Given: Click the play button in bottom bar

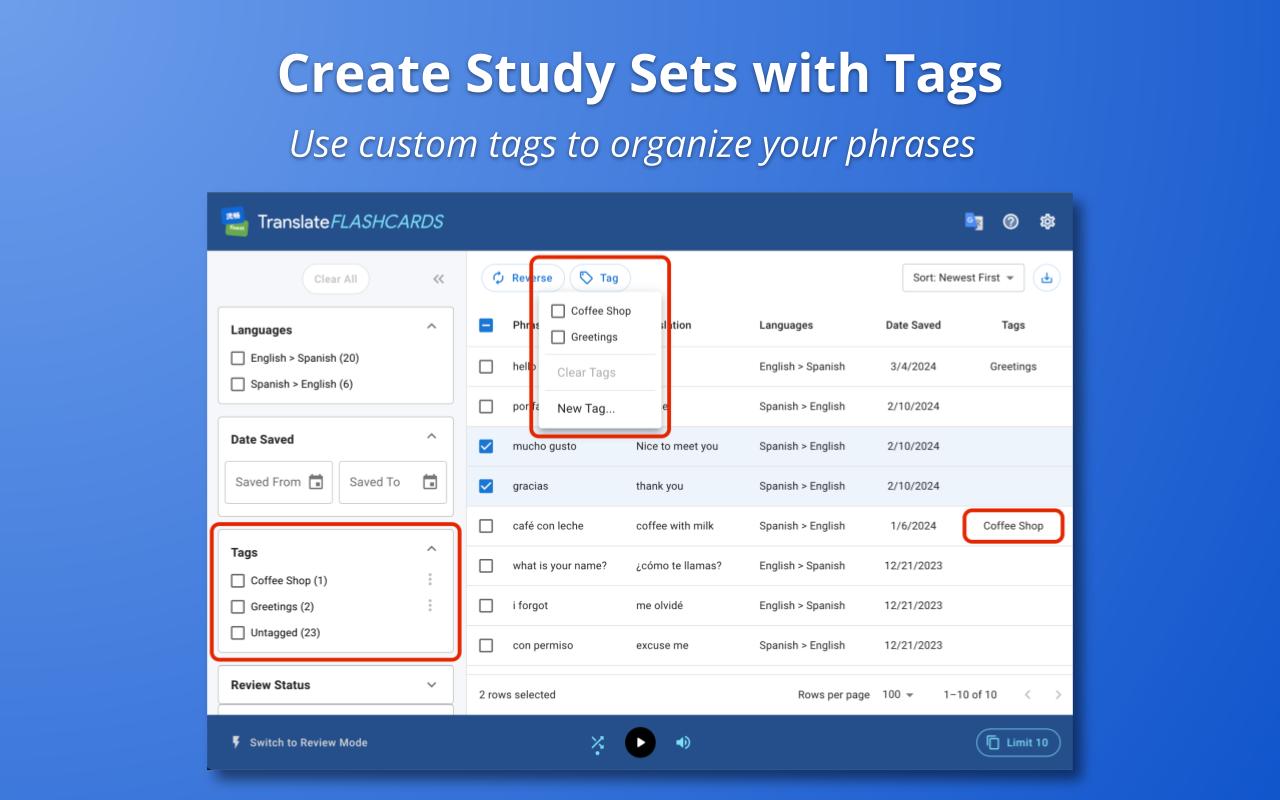Looking at the screenshot, I should coord(640,742).
